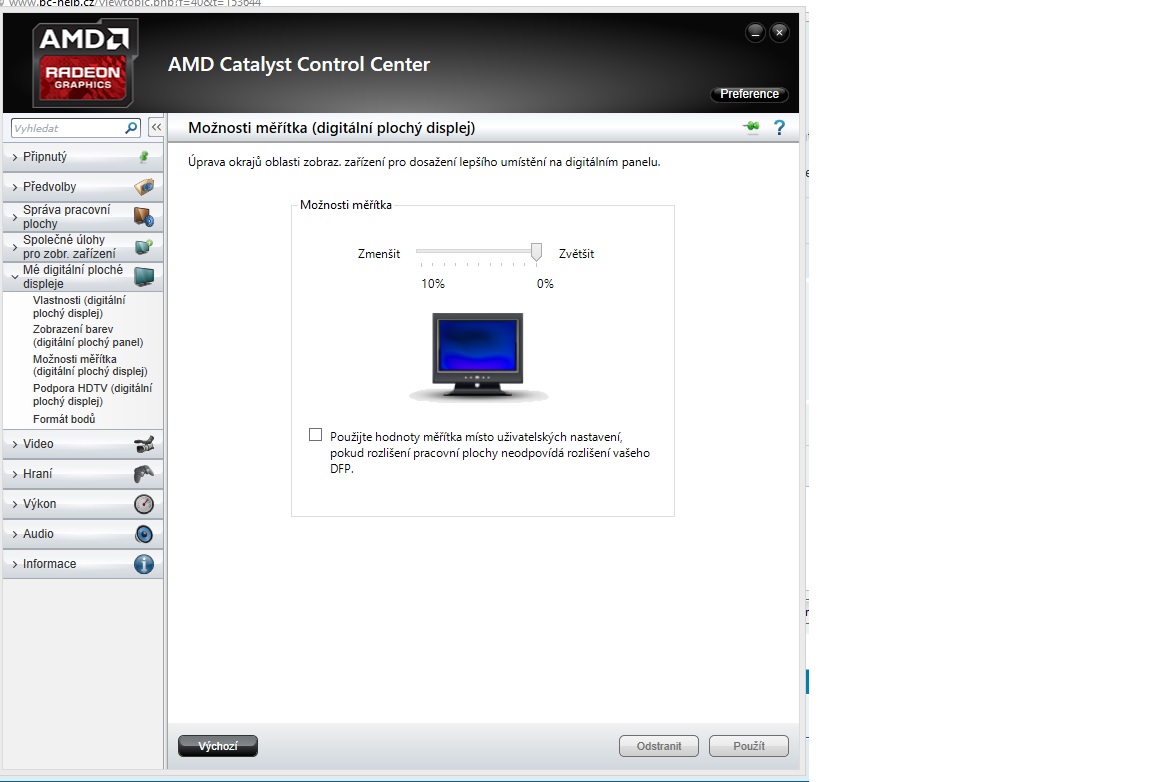Screen dimensions: 1152x782
Task: Click the digital flat panel monitor icon
Action: (144, 277)
